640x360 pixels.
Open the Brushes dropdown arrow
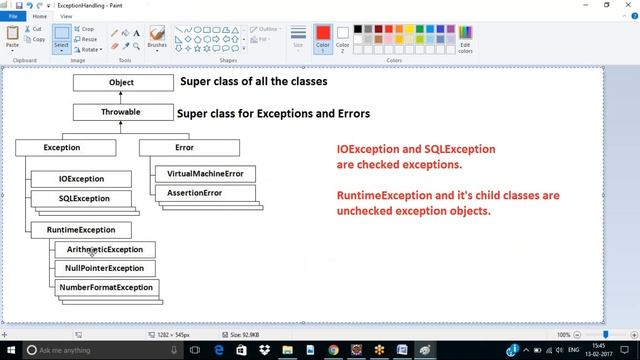157,51
